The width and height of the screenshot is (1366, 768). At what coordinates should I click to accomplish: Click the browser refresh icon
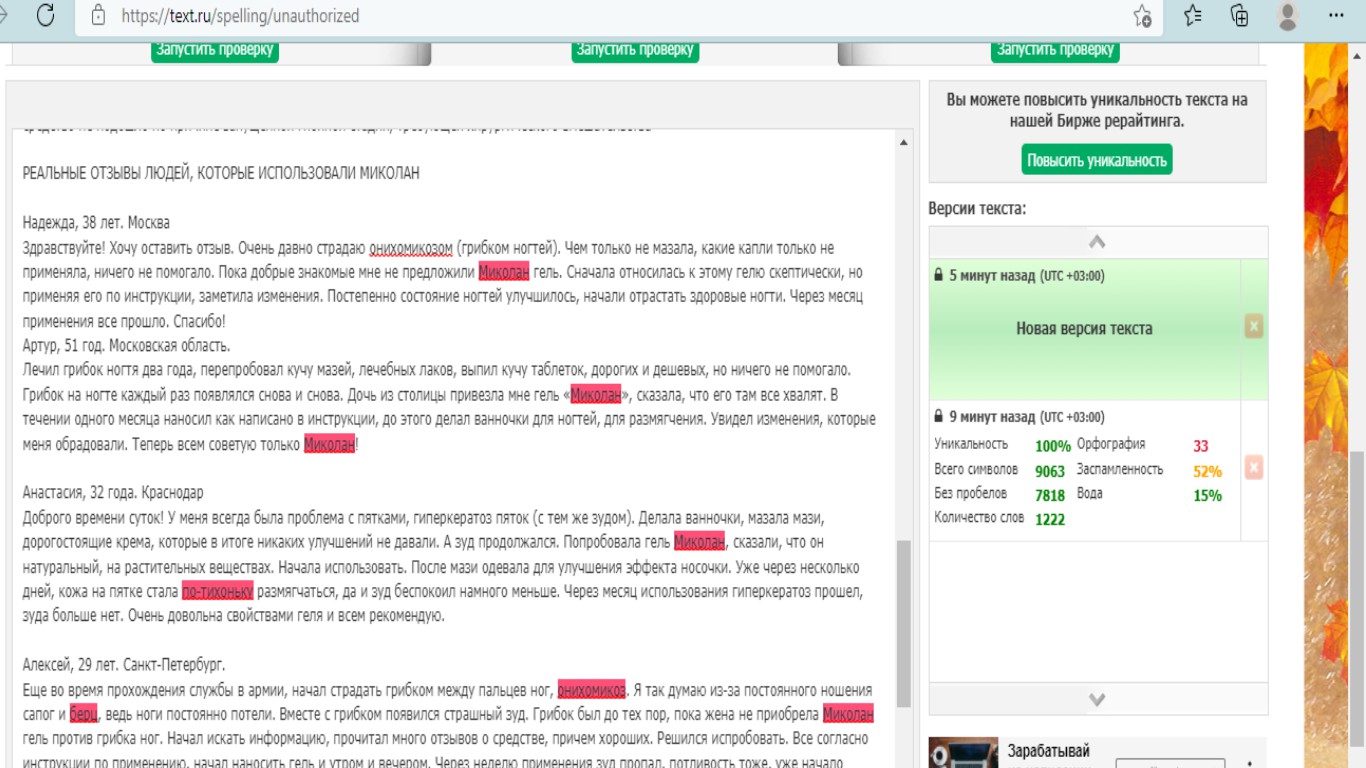tap(45, 15)
